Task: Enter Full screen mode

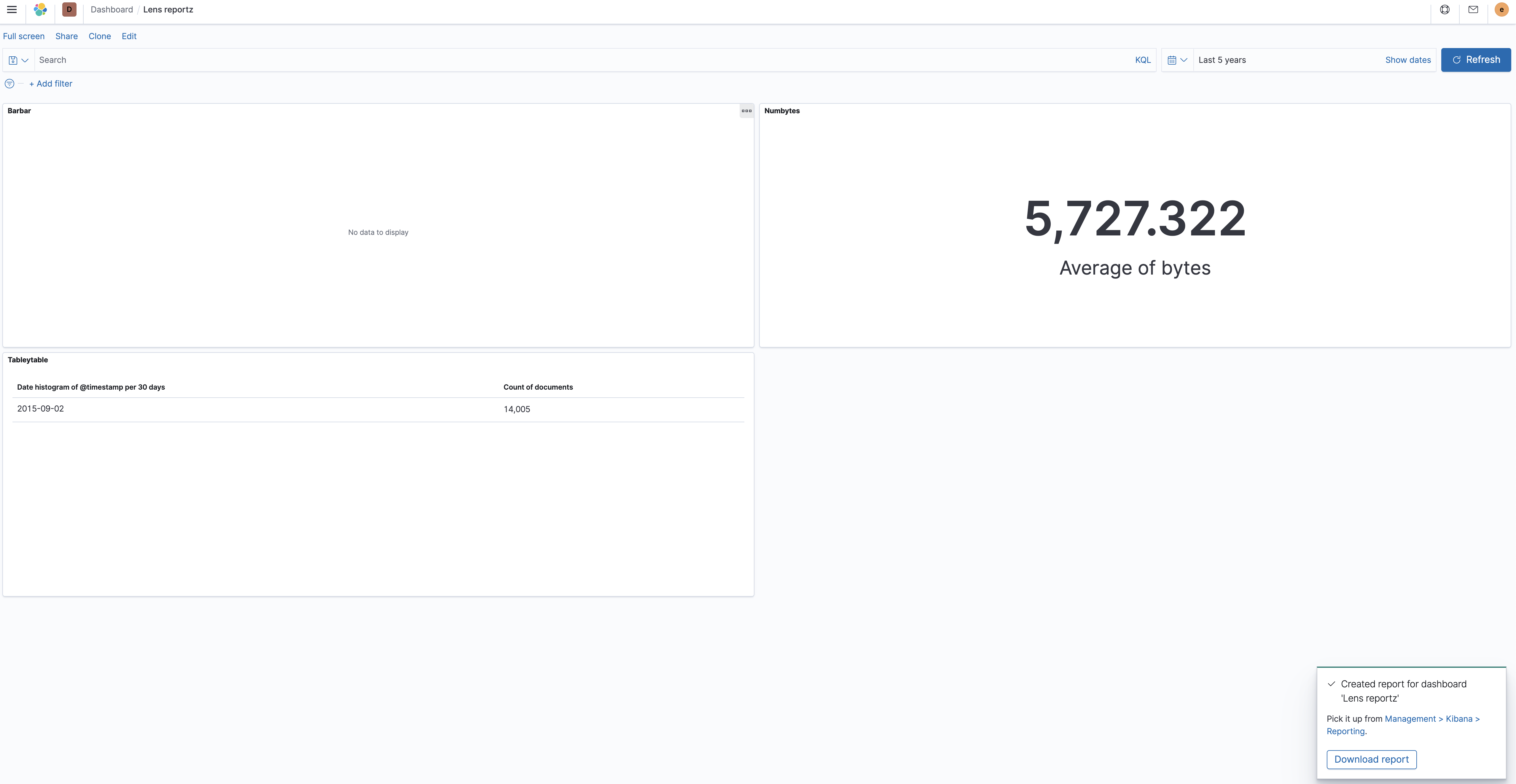Action: (23, 36)
